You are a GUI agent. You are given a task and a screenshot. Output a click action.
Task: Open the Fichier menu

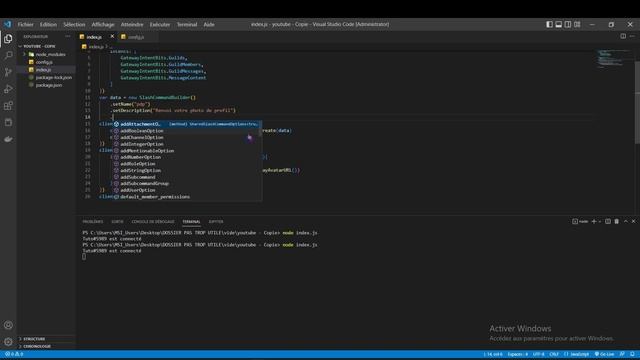[x=25, y=24]
